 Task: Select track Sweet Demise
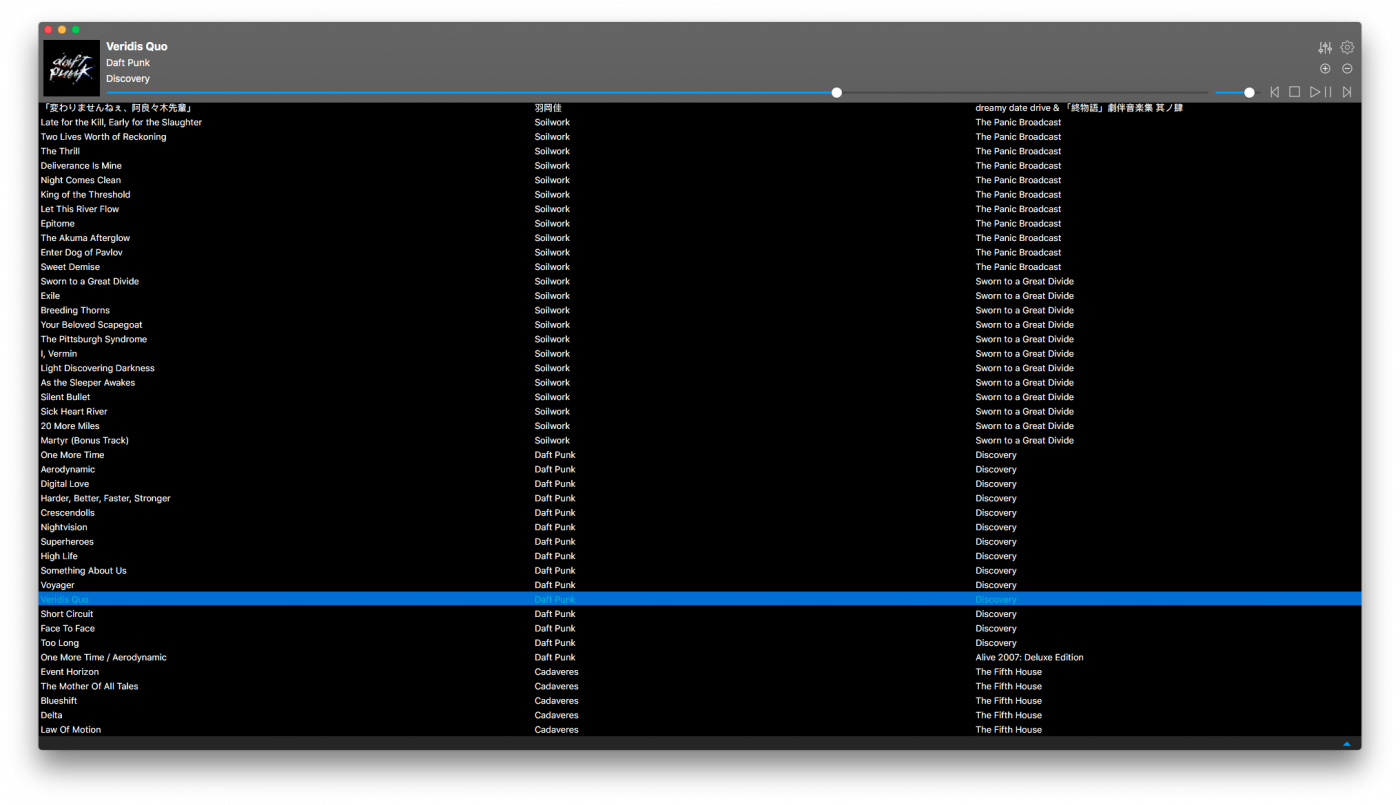70,268
